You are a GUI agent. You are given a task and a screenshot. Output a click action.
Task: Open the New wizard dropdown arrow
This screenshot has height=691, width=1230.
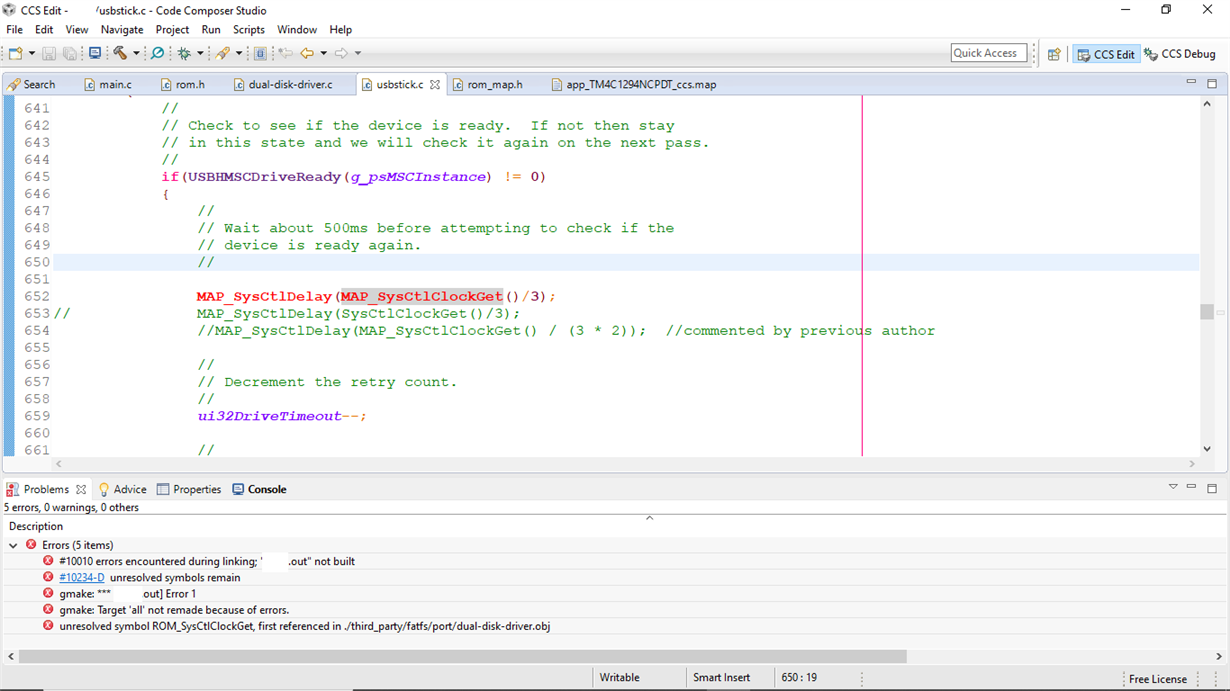point(32,53)
